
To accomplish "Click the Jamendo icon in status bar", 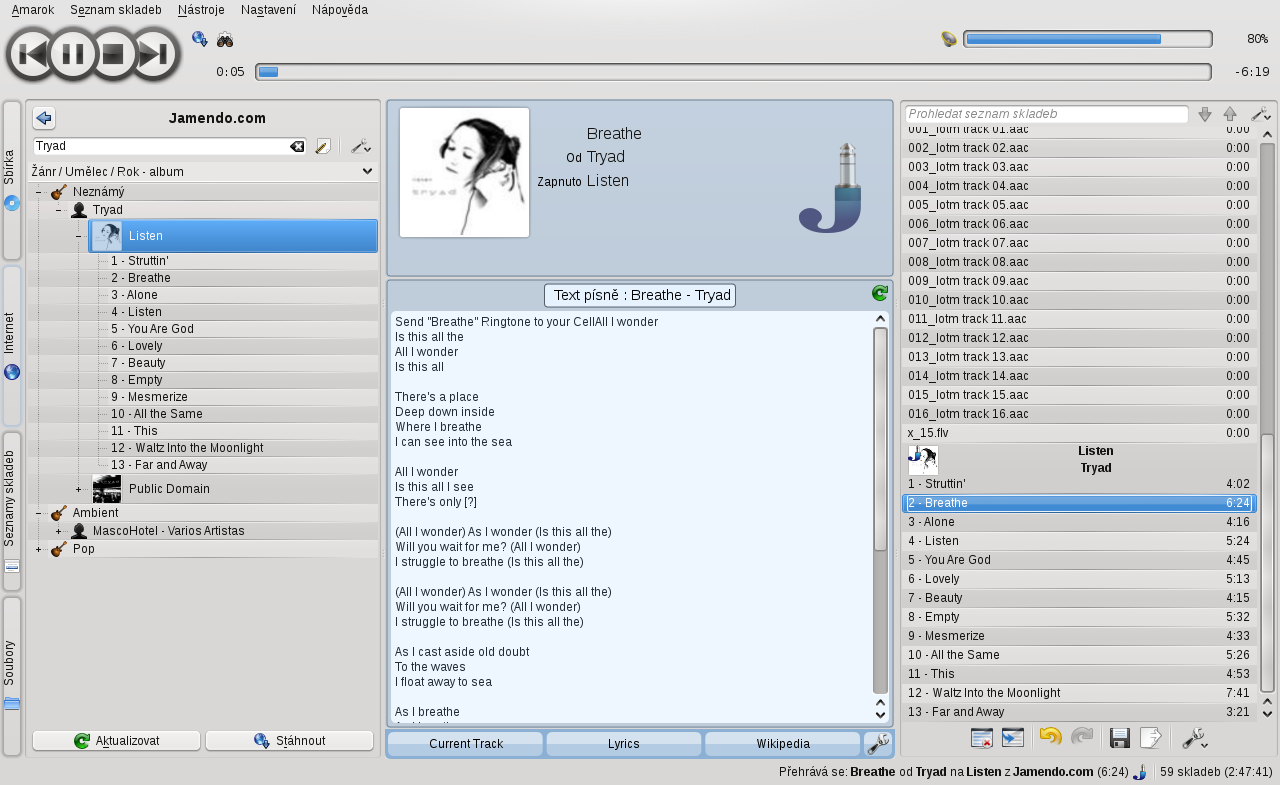I will pos(1140,772).
